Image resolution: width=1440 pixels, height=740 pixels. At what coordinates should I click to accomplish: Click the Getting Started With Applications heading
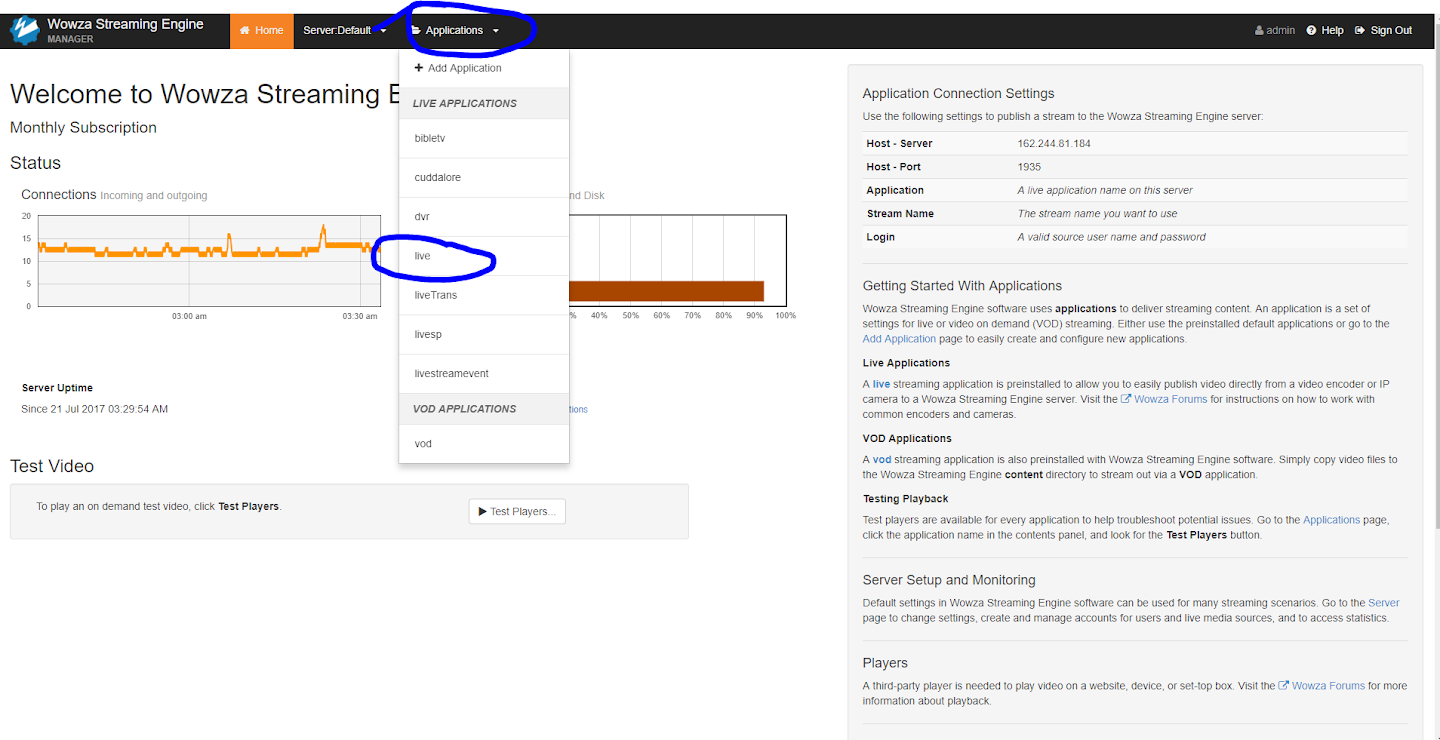962,286
